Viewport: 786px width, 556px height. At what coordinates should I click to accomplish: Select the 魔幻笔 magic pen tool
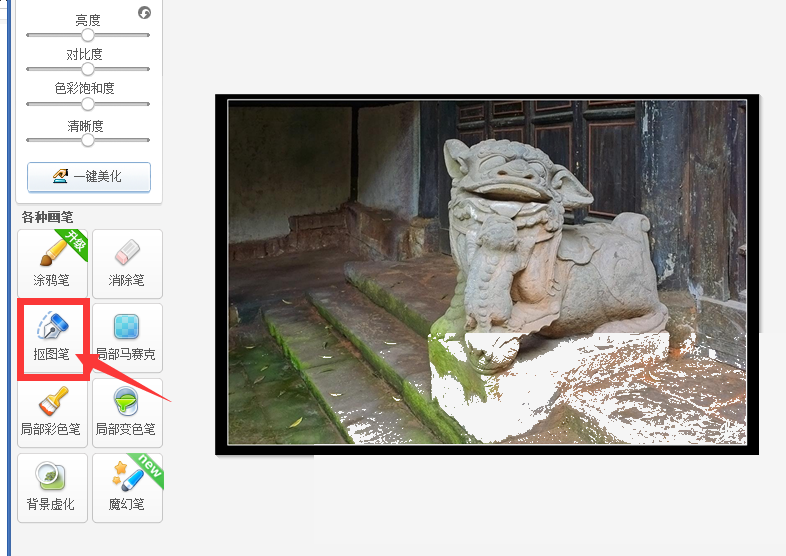tap(127, 488)
